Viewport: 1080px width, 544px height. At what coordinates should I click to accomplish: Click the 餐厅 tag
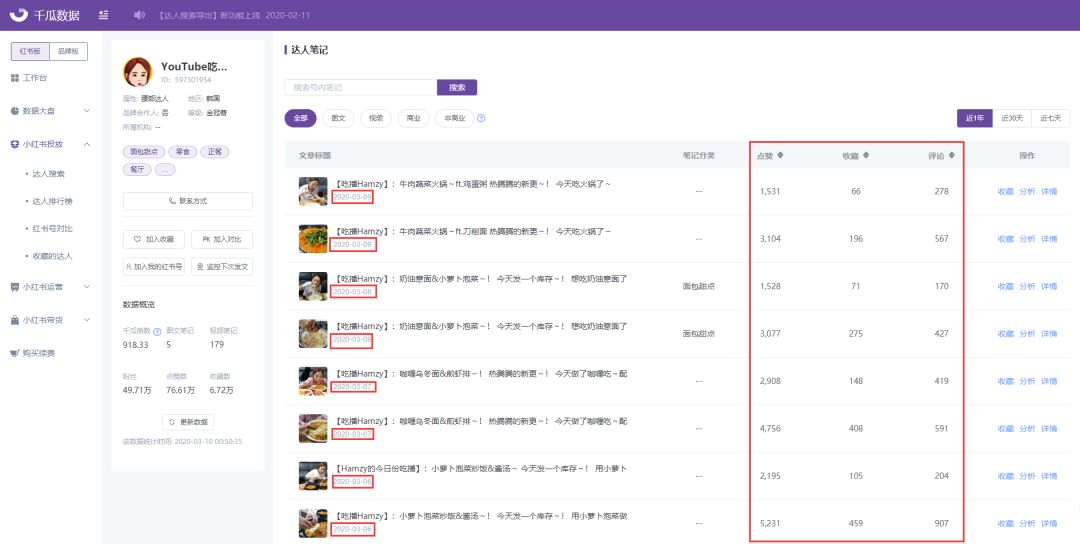pos(136,169)
